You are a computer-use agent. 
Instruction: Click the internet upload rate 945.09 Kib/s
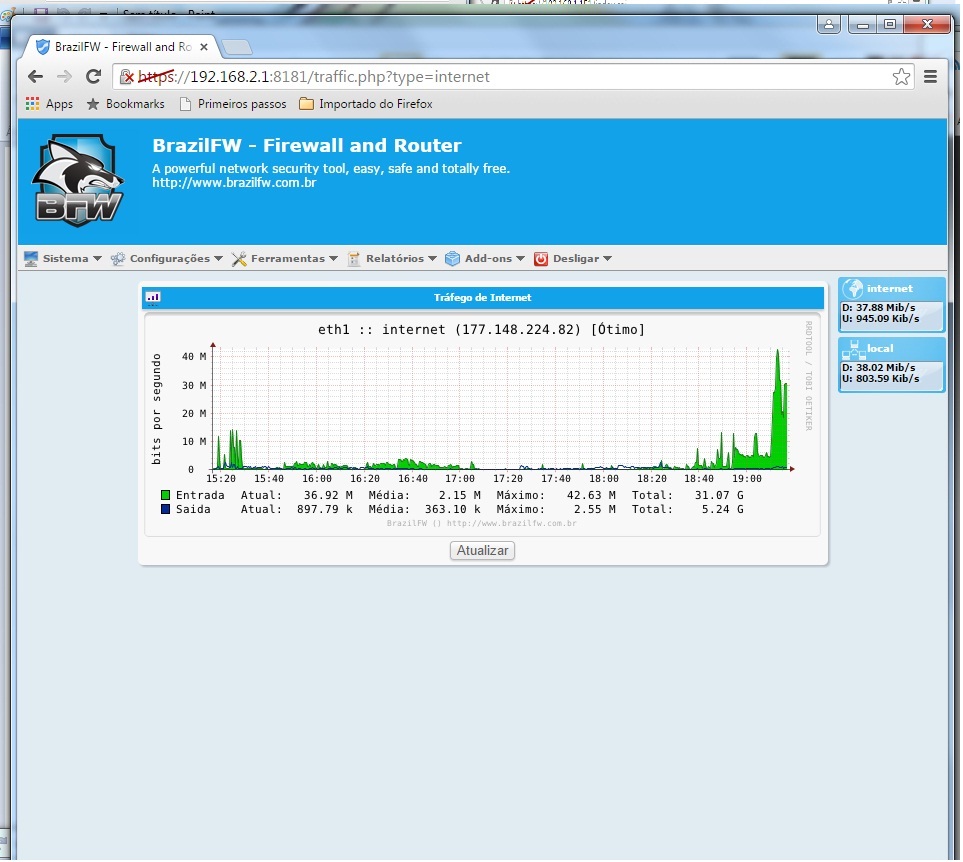881,319
